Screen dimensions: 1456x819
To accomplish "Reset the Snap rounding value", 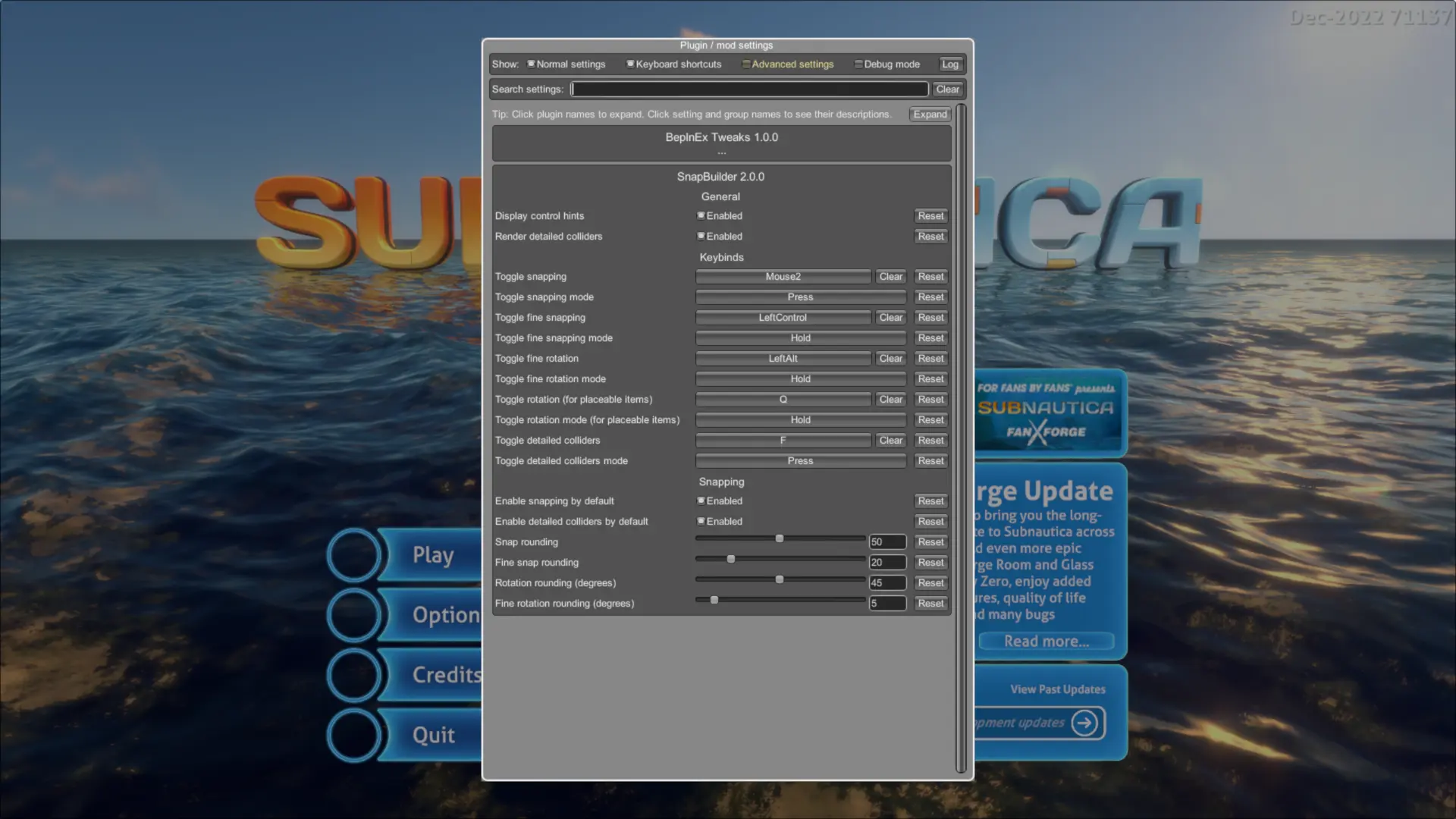I will (930, 541).
